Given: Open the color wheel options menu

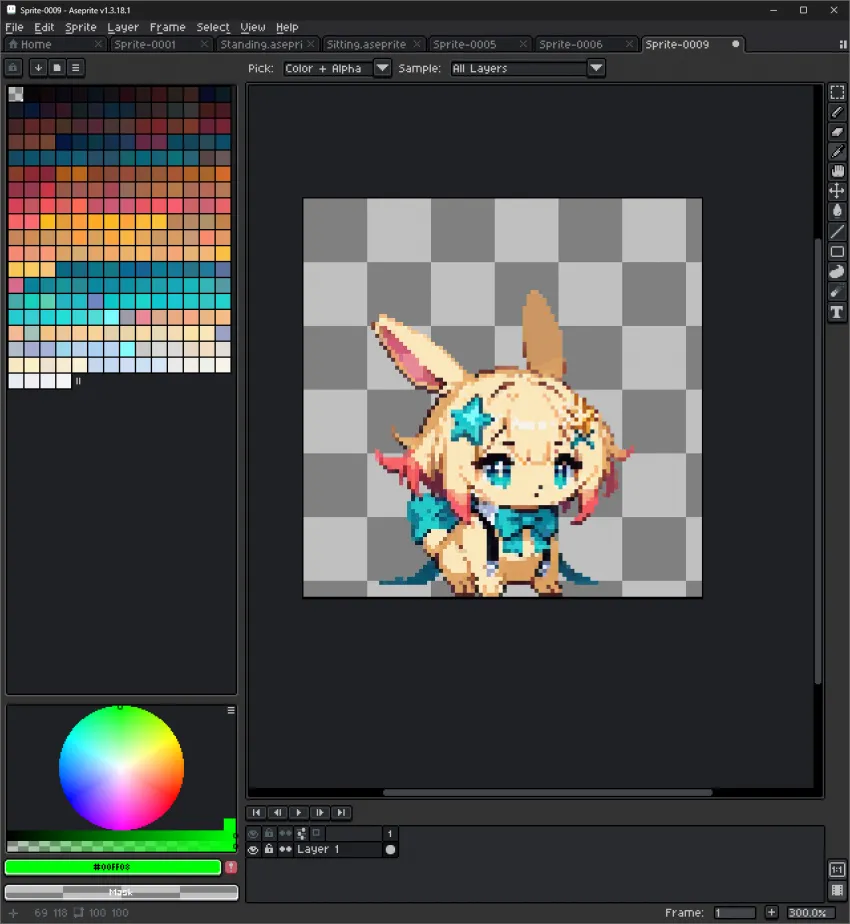Looking at the screenshot, I should pos(231,711).
